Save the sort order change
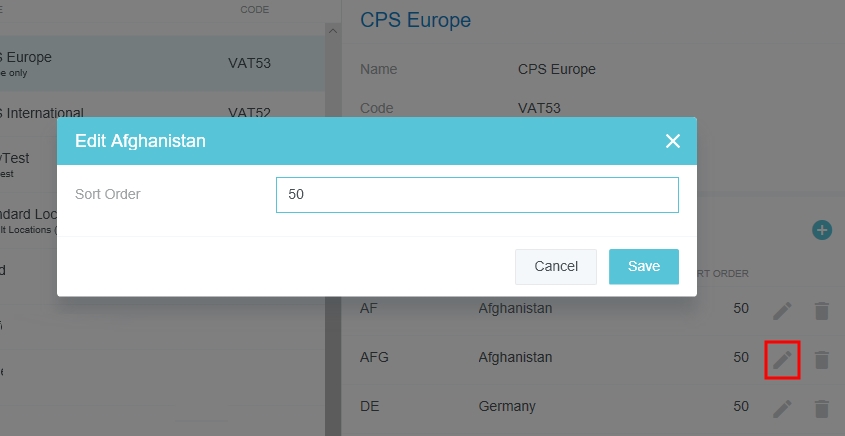845x436 pixels. [x=644, y=266]
